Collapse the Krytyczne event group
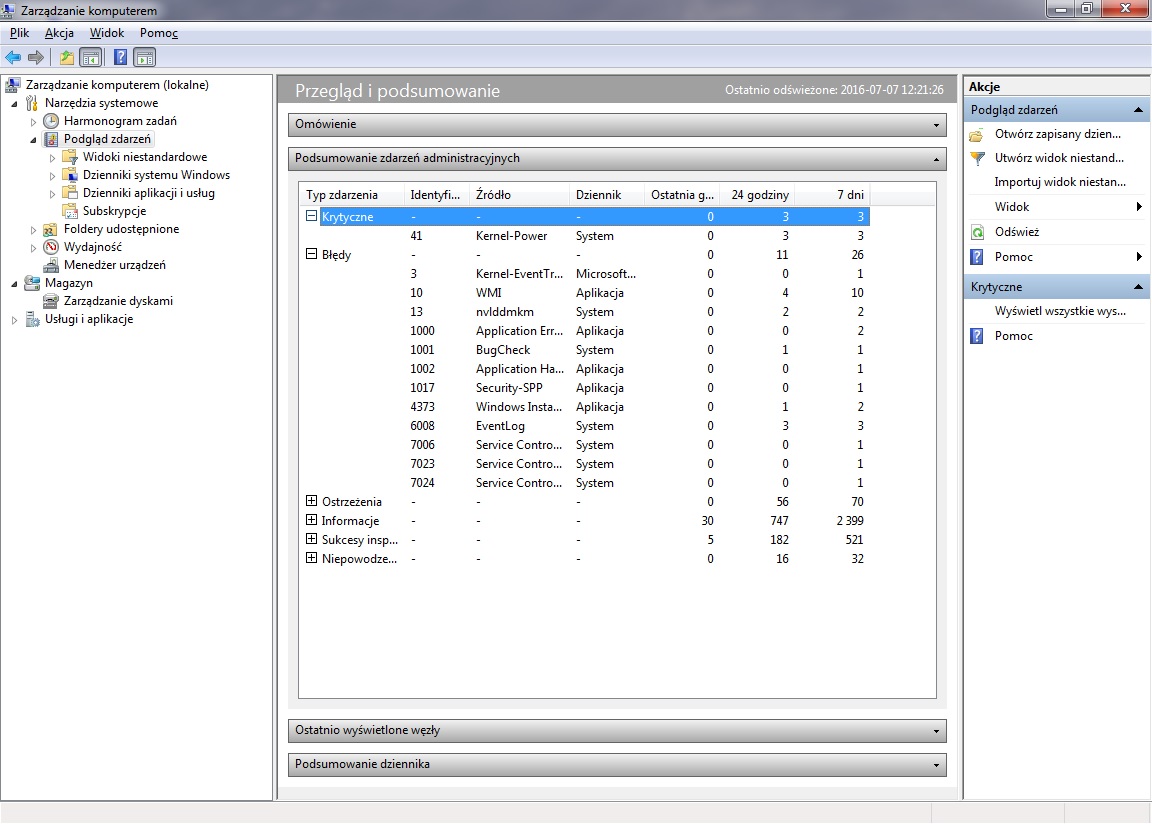This screenshot has height=824, width=1152. (x=312, y=216)
